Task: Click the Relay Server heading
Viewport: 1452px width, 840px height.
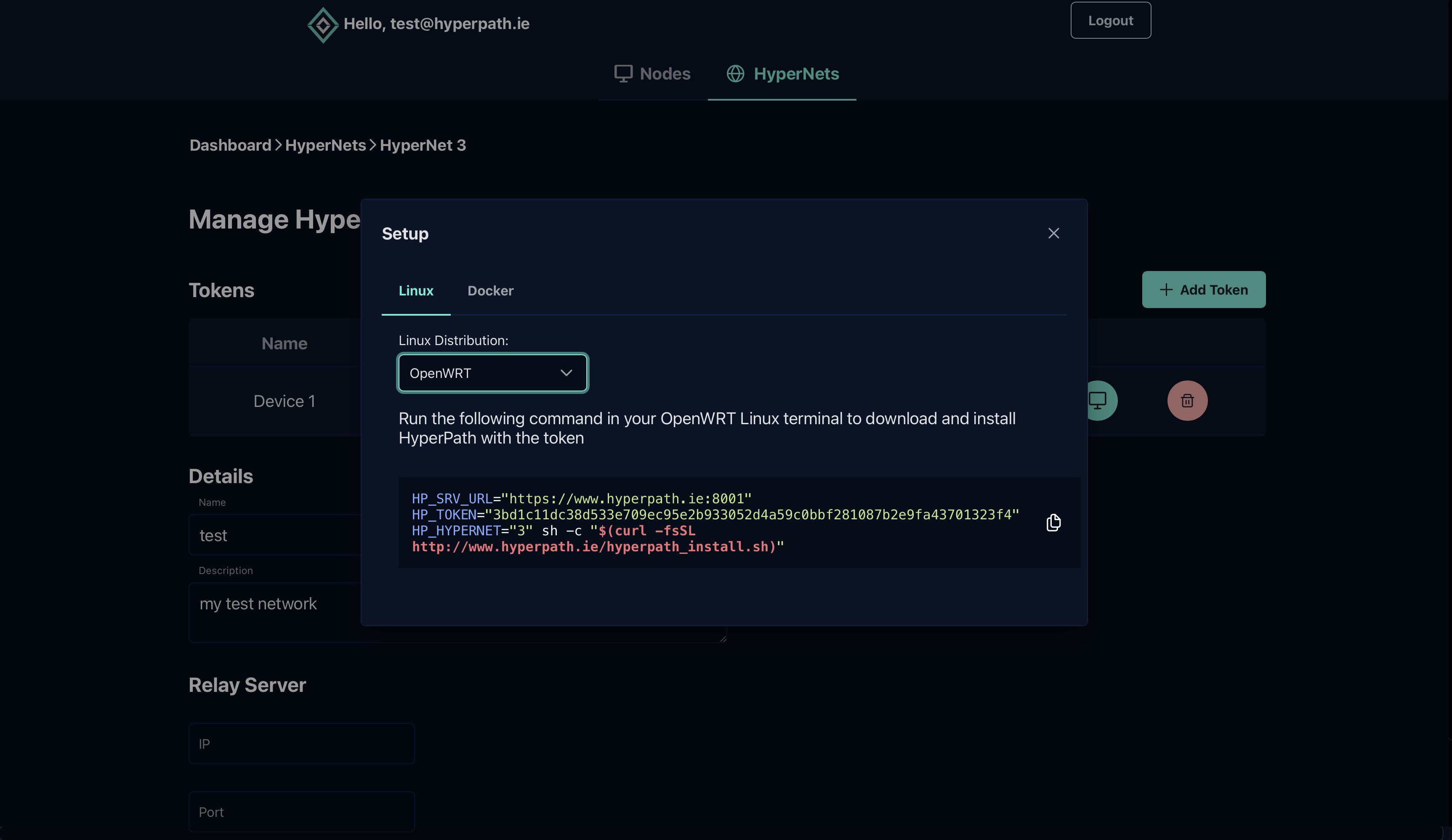Action: click(x=247, y=685)
